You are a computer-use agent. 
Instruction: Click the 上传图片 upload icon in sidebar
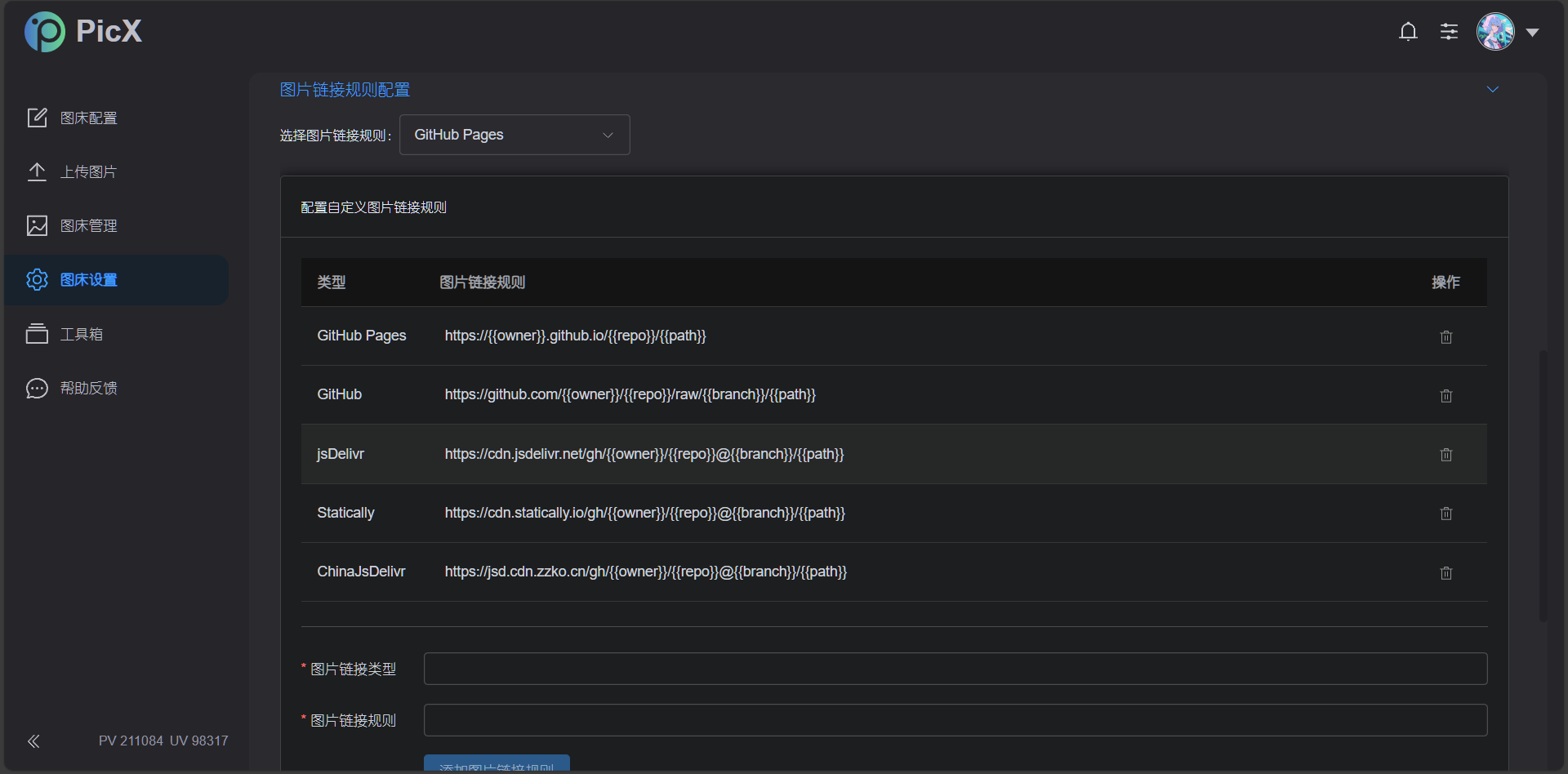click(37, 171)
